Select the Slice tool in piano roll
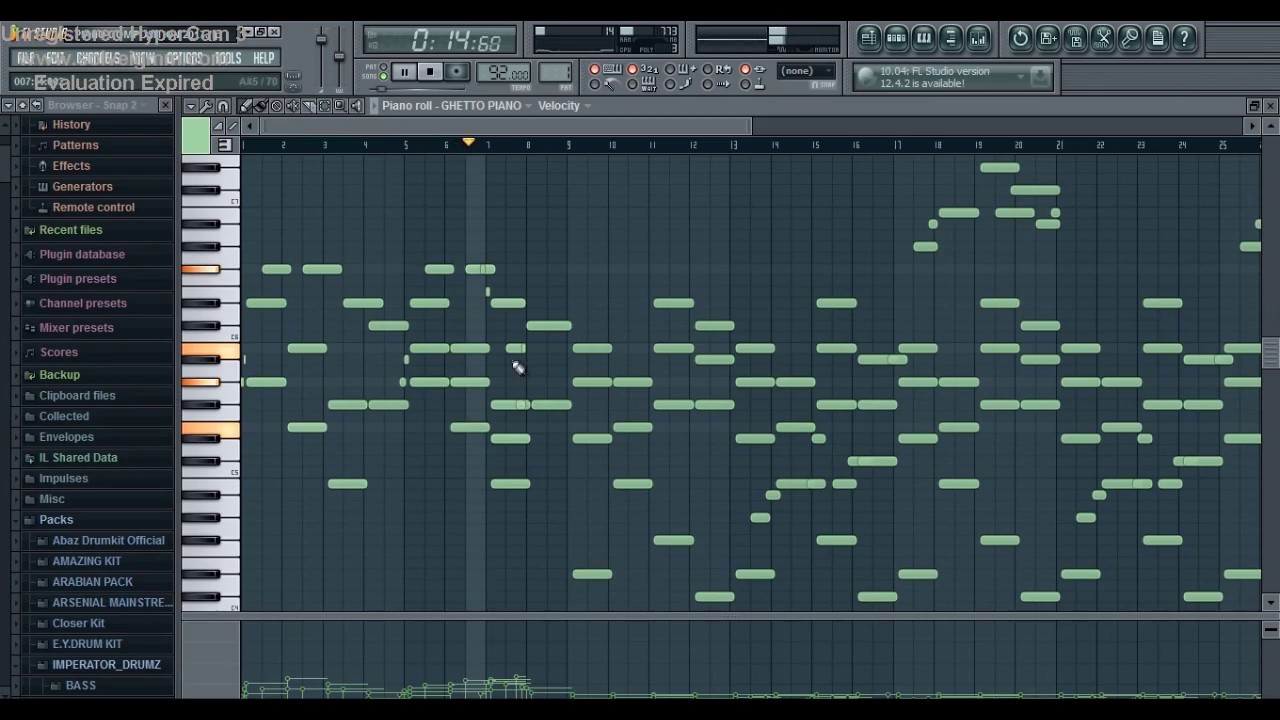 click(x=308, y=106)
